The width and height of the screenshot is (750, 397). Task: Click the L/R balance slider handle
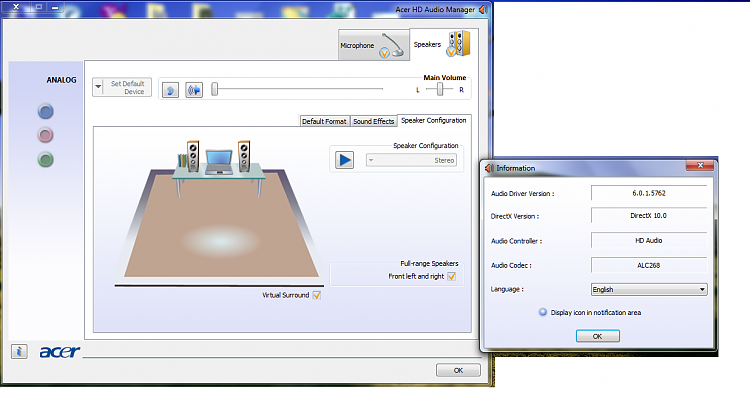click(x=440, y=89)
